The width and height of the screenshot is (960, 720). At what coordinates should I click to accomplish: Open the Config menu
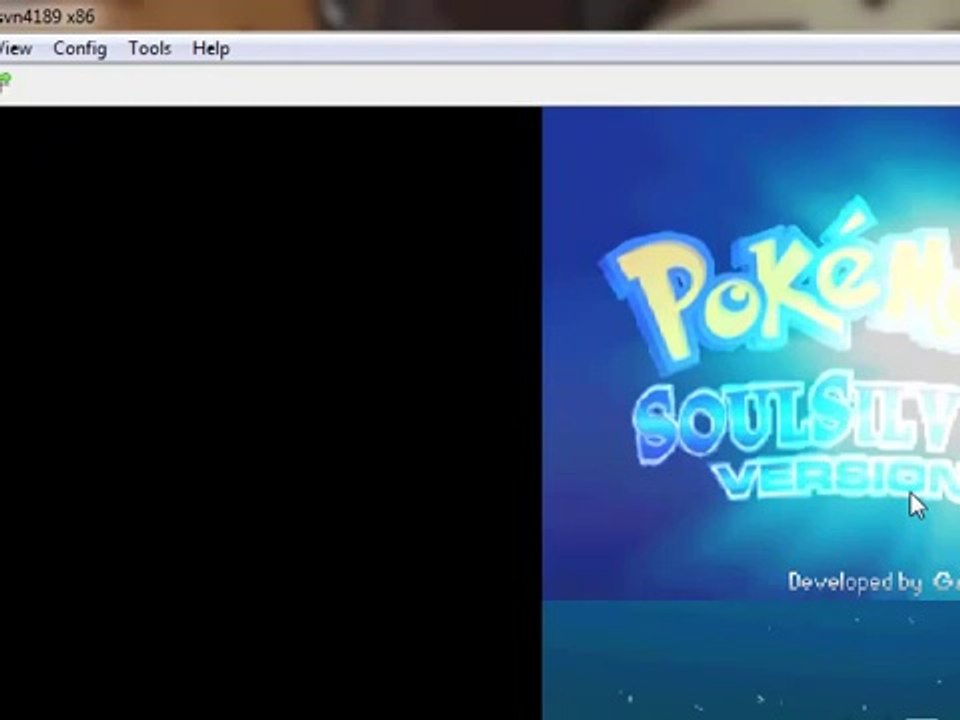(x=80, y=49)
